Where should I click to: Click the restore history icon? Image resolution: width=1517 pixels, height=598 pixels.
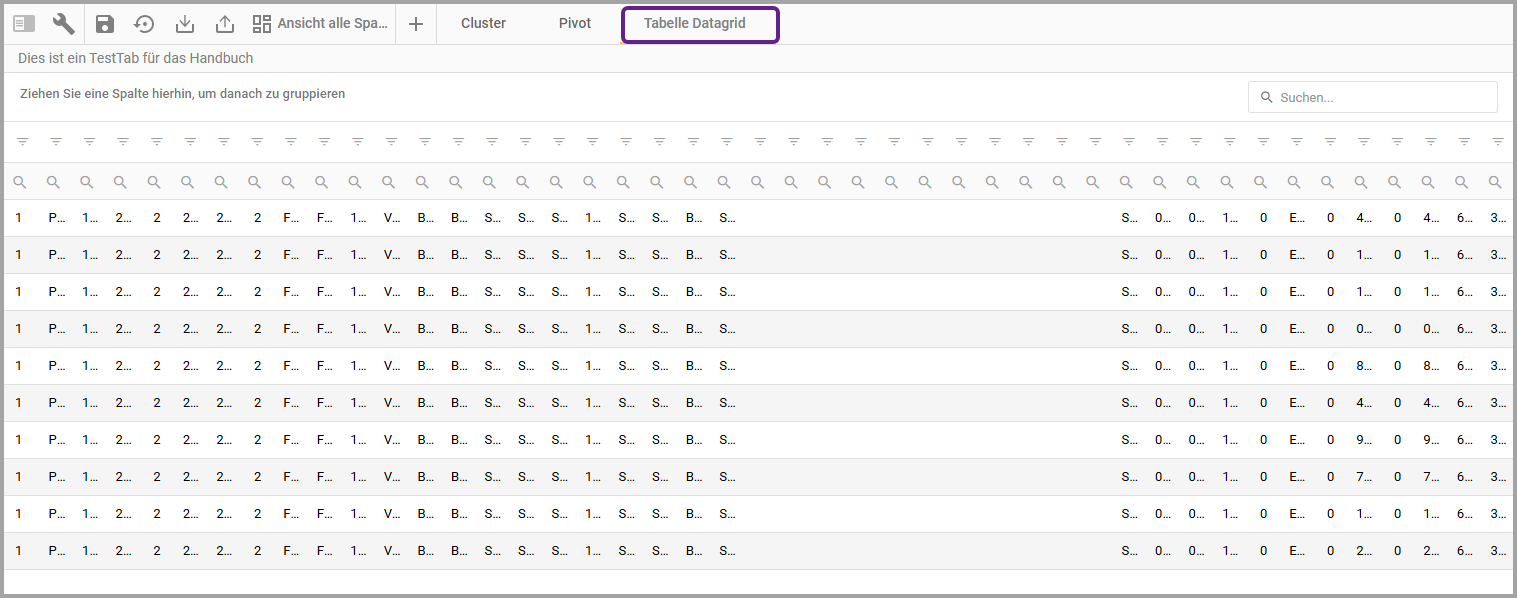click(145, 24)
